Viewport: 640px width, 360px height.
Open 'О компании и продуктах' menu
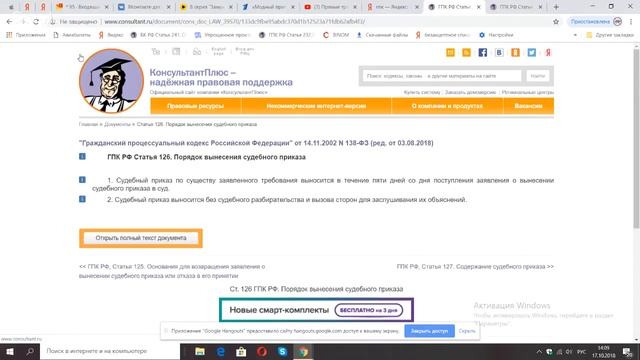[x=447, y=106]
